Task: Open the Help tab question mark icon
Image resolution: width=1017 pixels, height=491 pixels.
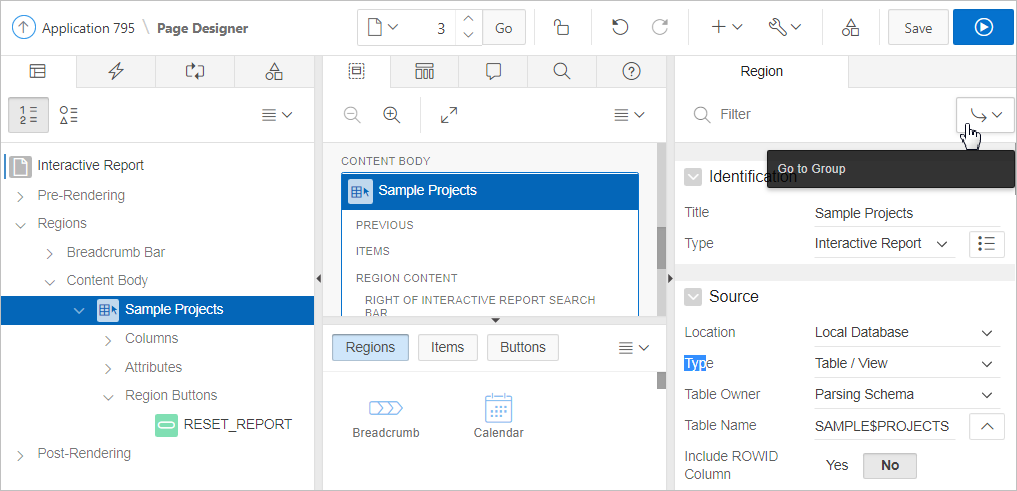Action: [630, 71]
